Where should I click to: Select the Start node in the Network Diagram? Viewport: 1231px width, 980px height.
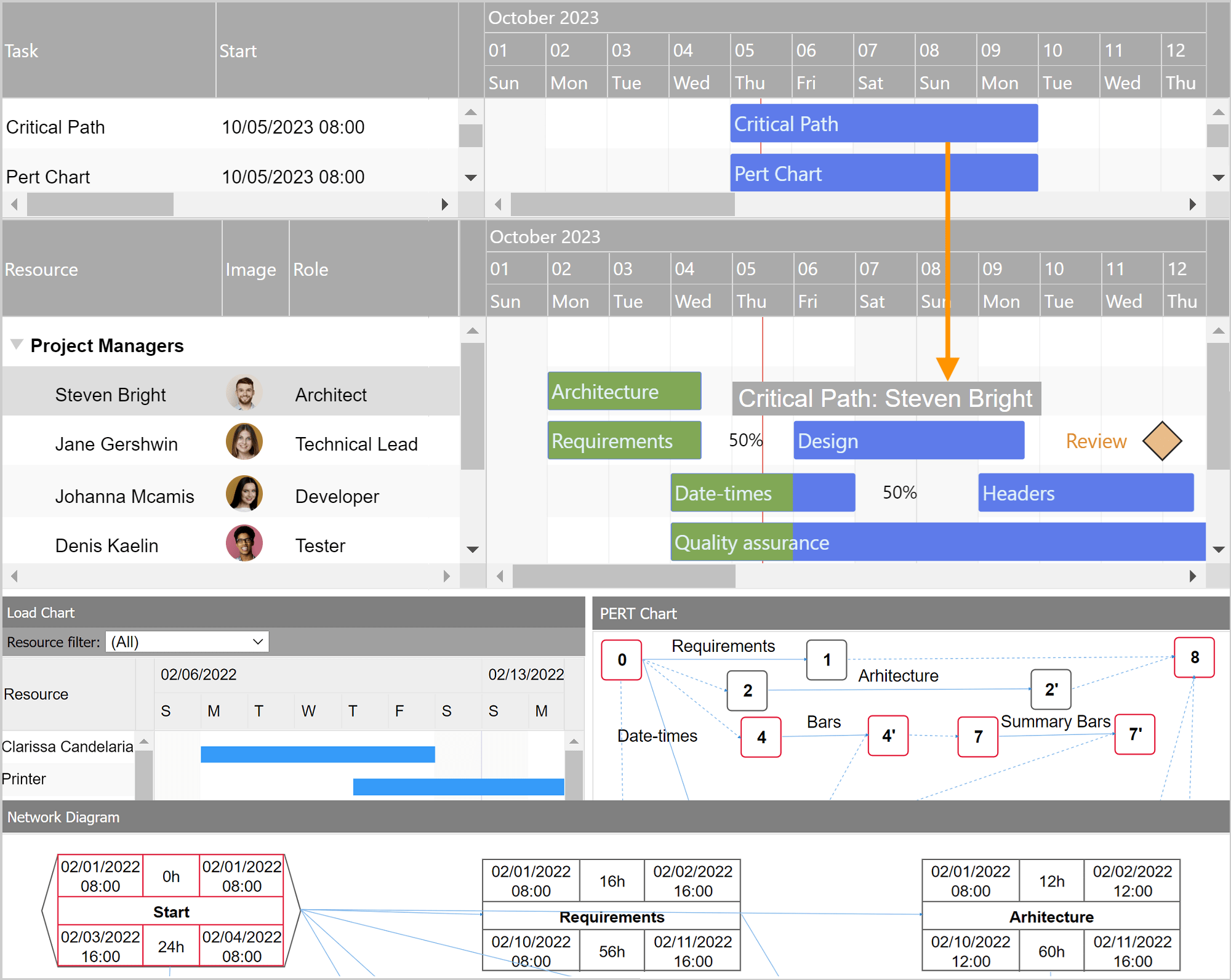click(171, 911)
